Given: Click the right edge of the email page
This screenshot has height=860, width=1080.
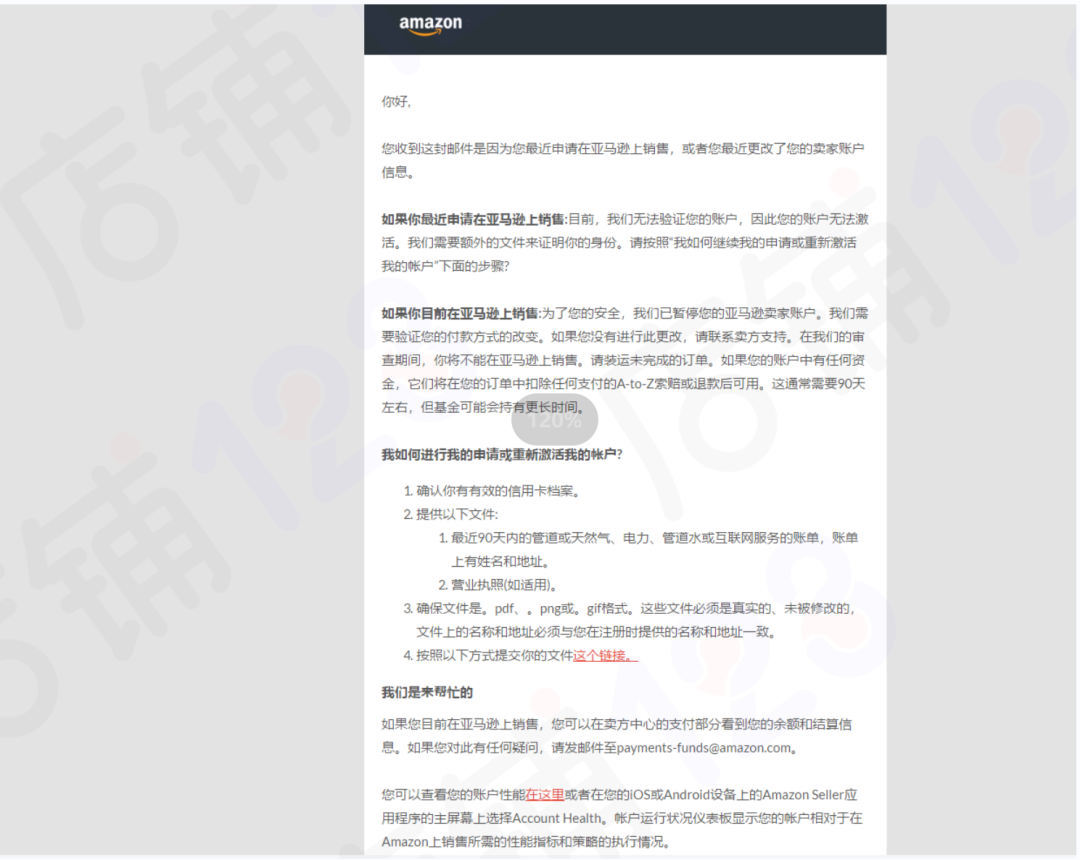Looking at the screenshot, I should pos(884,430).
